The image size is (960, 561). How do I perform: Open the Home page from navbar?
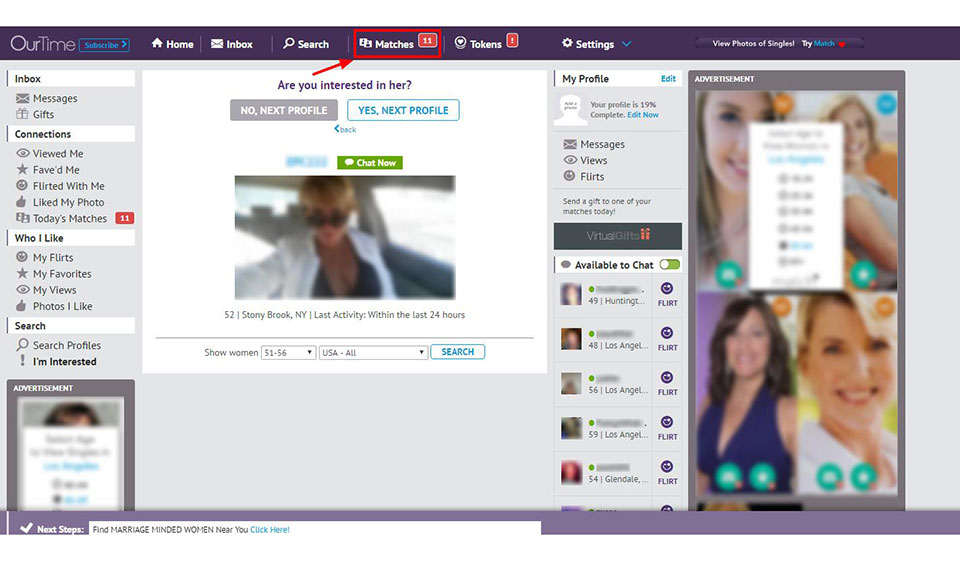(172, 44)
